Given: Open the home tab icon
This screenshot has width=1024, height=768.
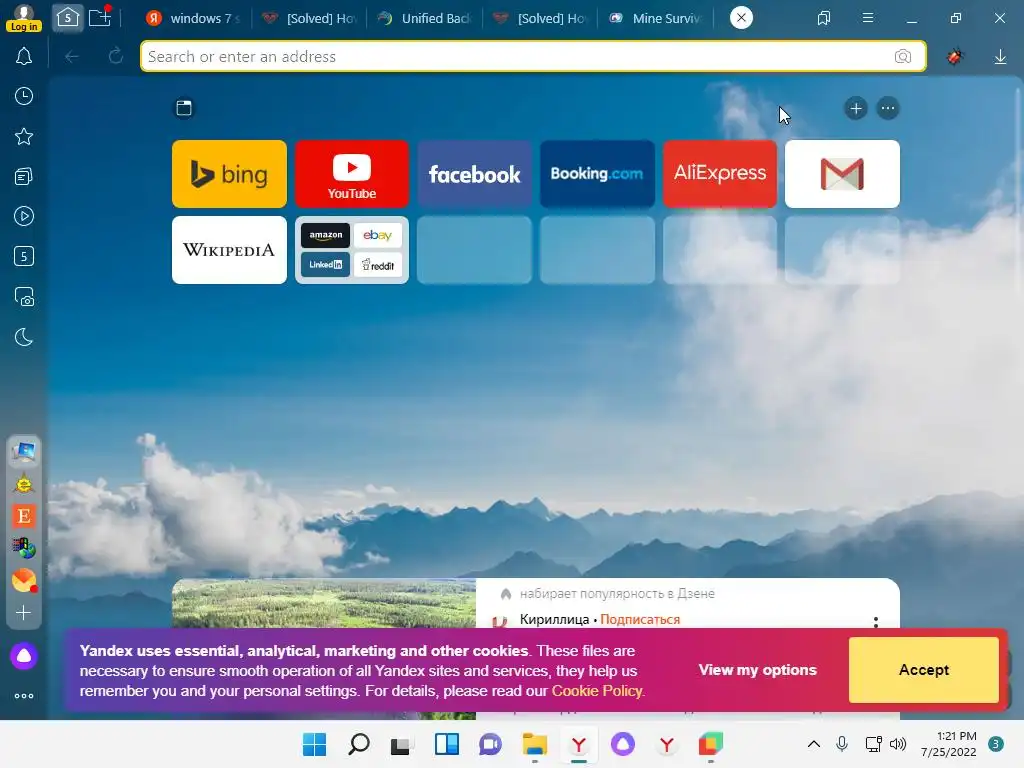Looking at the screenshot, I should (x=67, y=18).
